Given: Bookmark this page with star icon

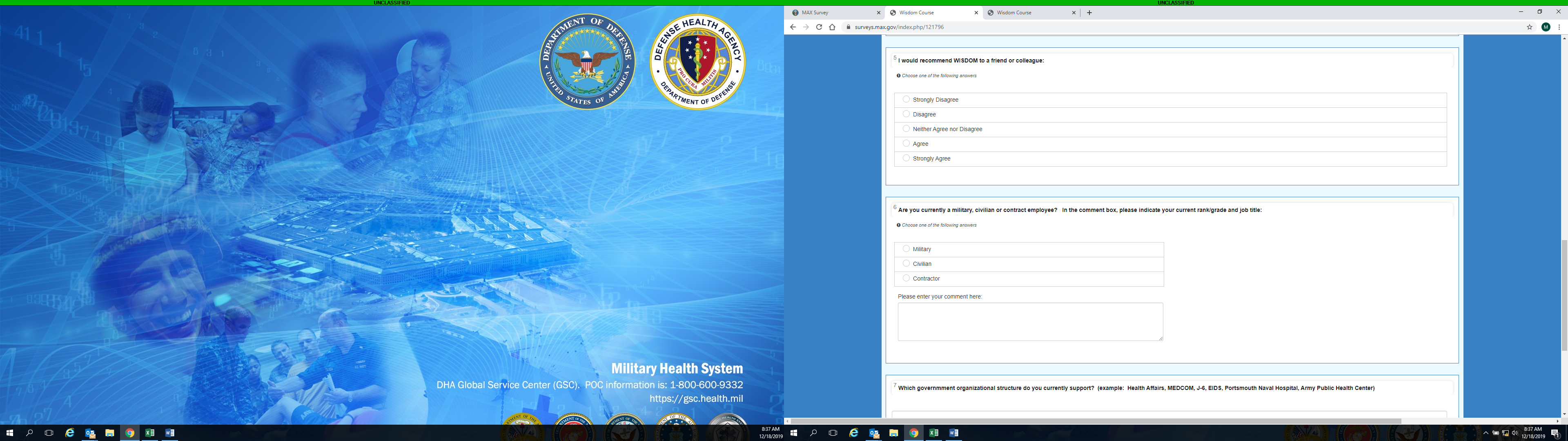Looking at the screenshot, I should (x=1529, y=27).
